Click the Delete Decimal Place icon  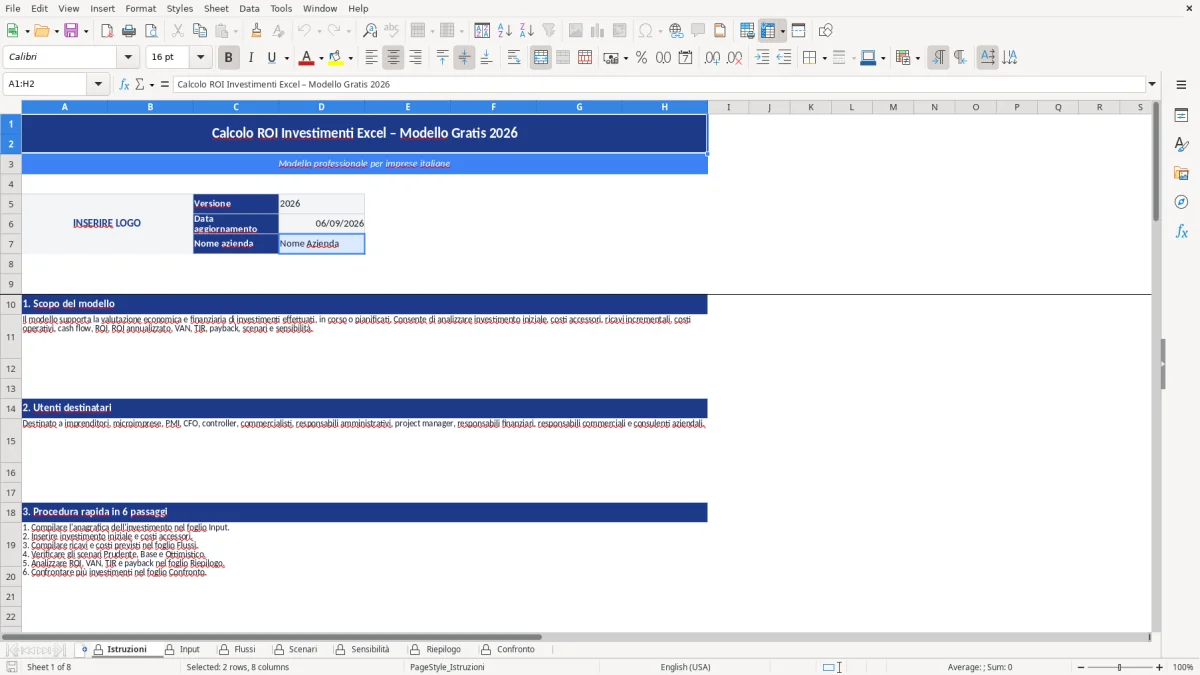(x=734, y=58)
